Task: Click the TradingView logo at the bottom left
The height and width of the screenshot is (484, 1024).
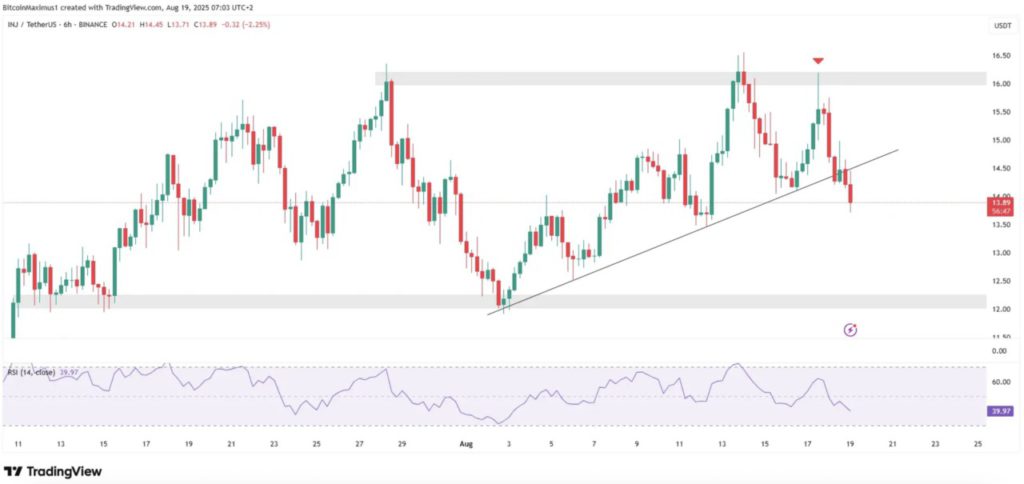Action: pyautogui.click(x=46, y=471)
